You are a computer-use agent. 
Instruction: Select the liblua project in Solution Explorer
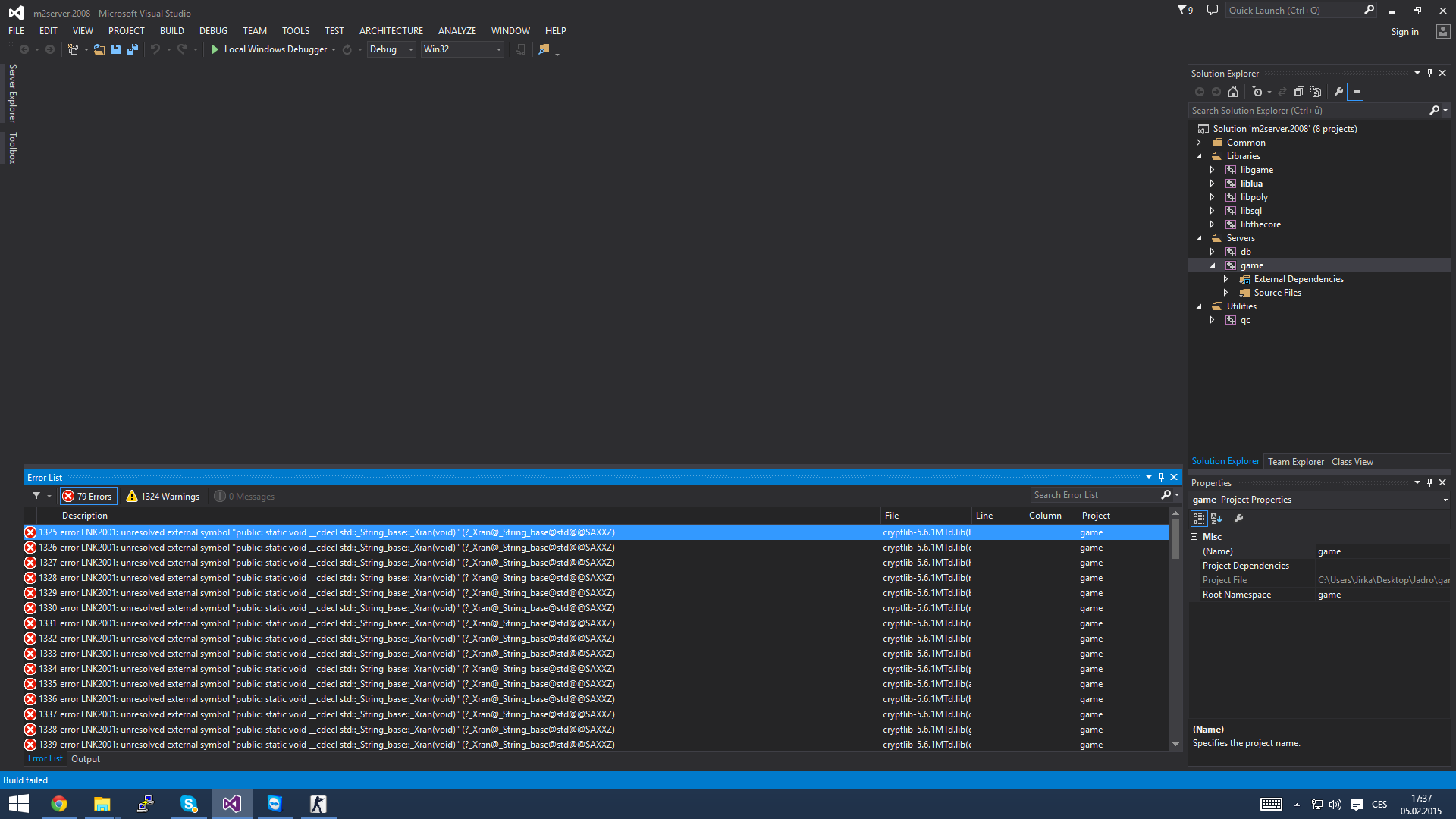coord(1251,184)
